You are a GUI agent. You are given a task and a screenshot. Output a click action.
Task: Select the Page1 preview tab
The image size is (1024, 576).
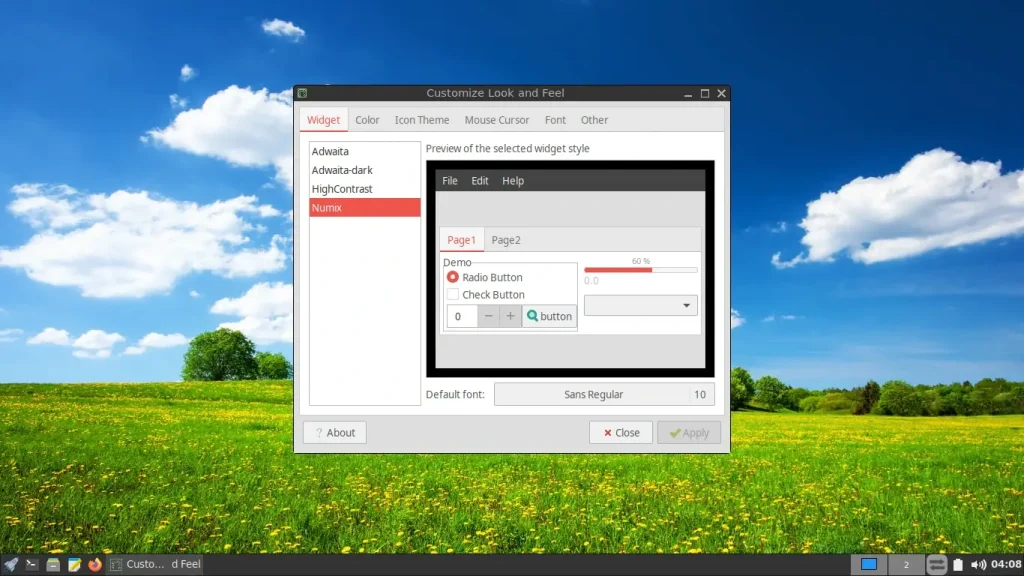461,240
